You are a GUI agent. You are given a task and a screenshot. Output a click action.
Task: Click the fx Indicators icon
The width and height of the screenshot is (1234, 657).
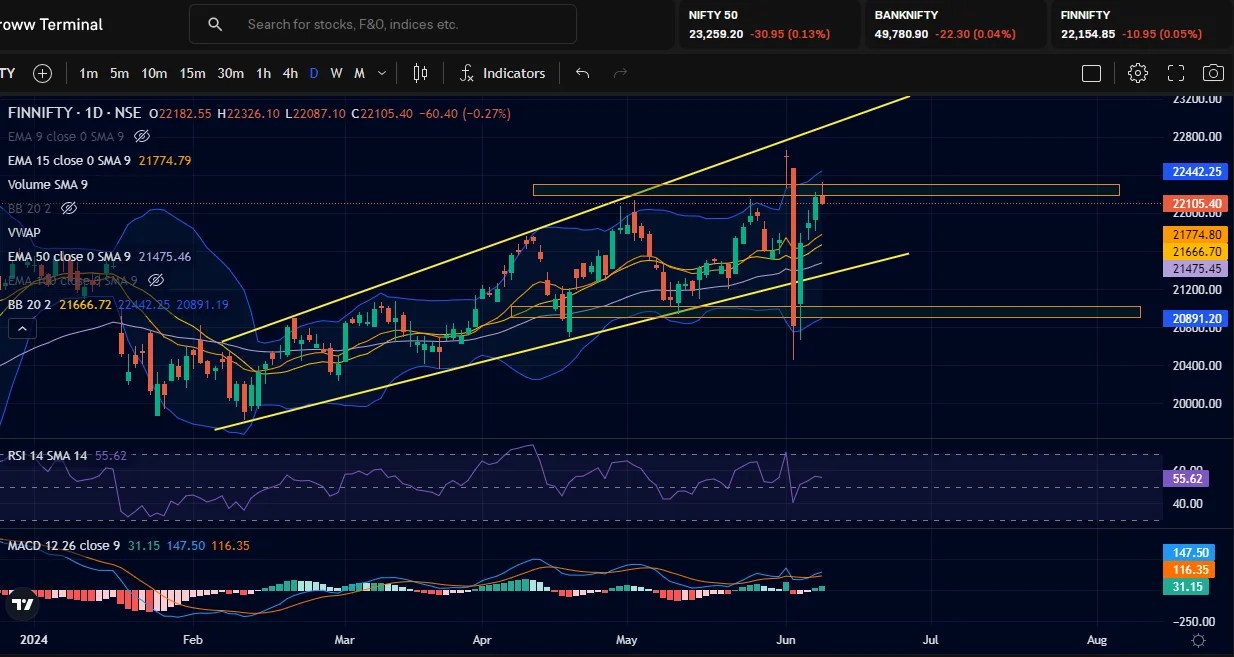pos(467,73)
